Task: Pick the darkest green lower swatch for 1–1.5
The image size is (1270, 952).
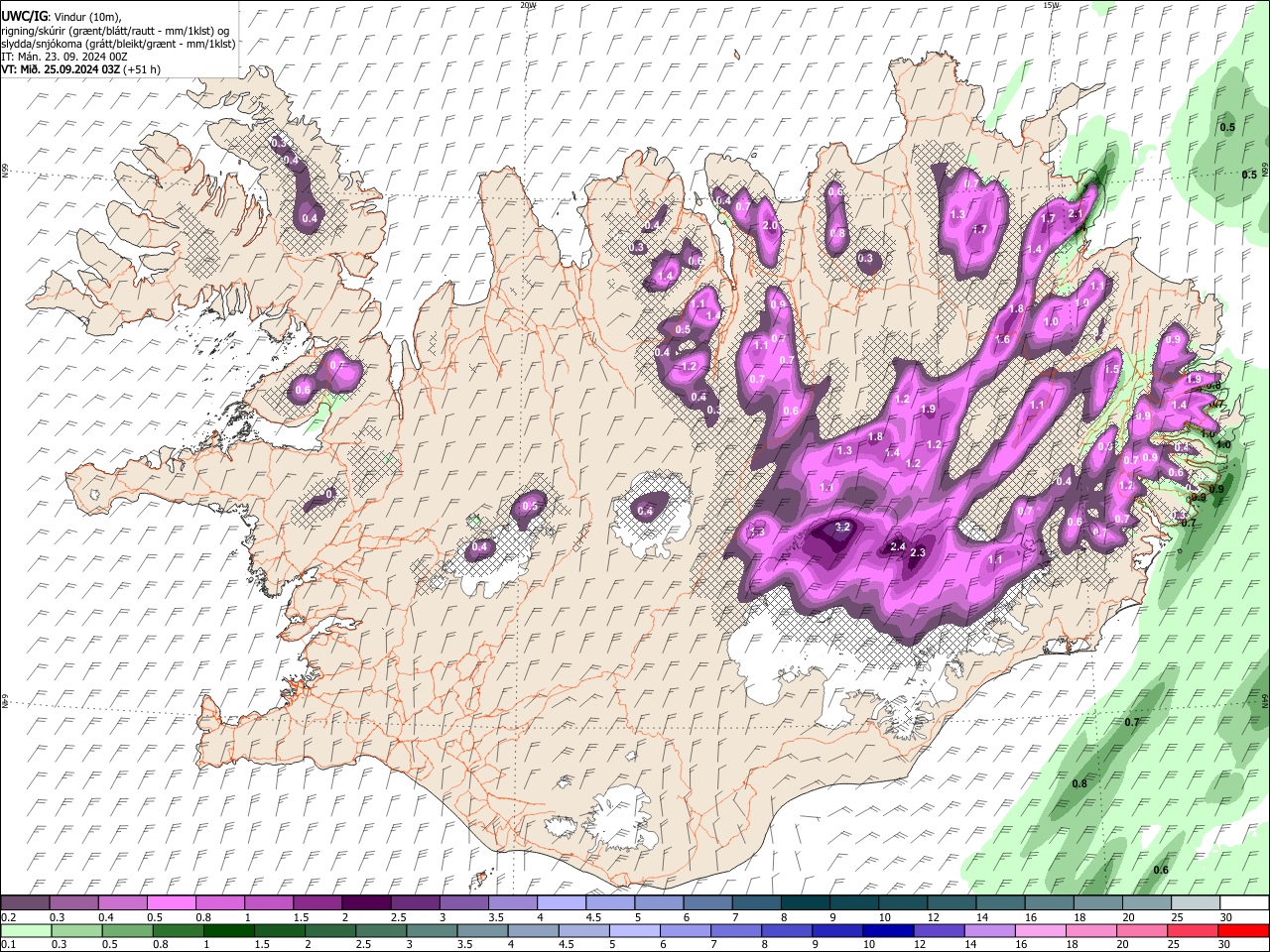Action: (x=228, y=931)
